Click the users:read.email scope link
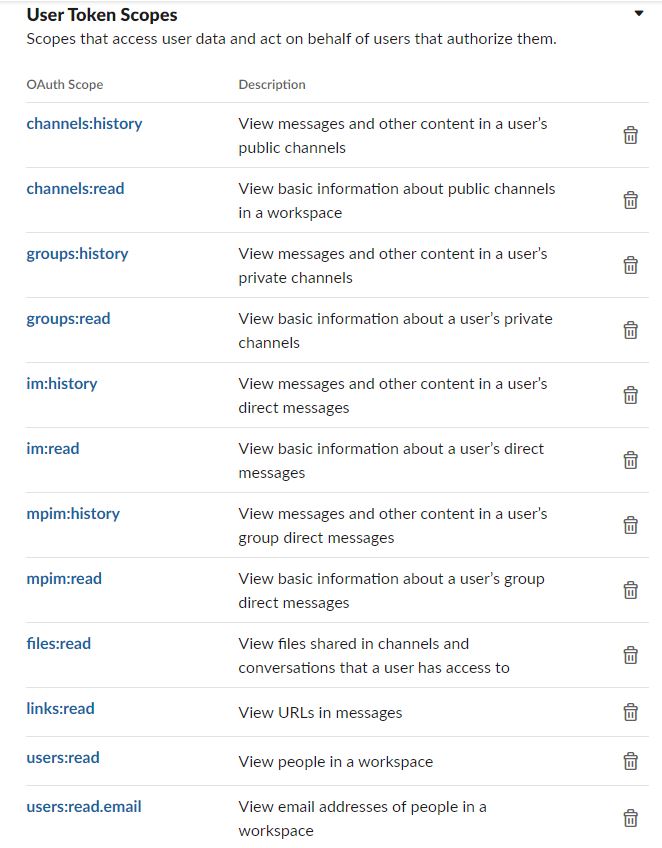The width and height of the screenshot is (662, 848). point(83,806)
